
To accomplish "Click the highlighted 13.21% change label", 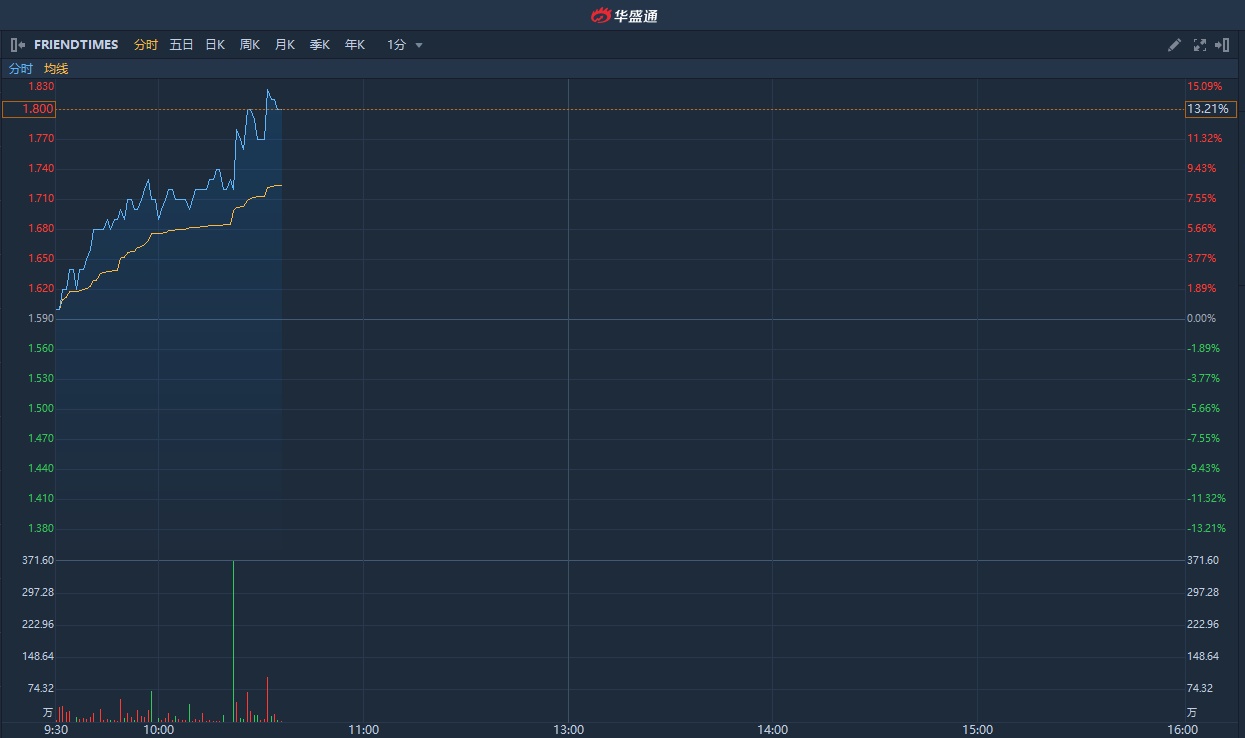I will pyautogui.click(x=1210, y=109).
